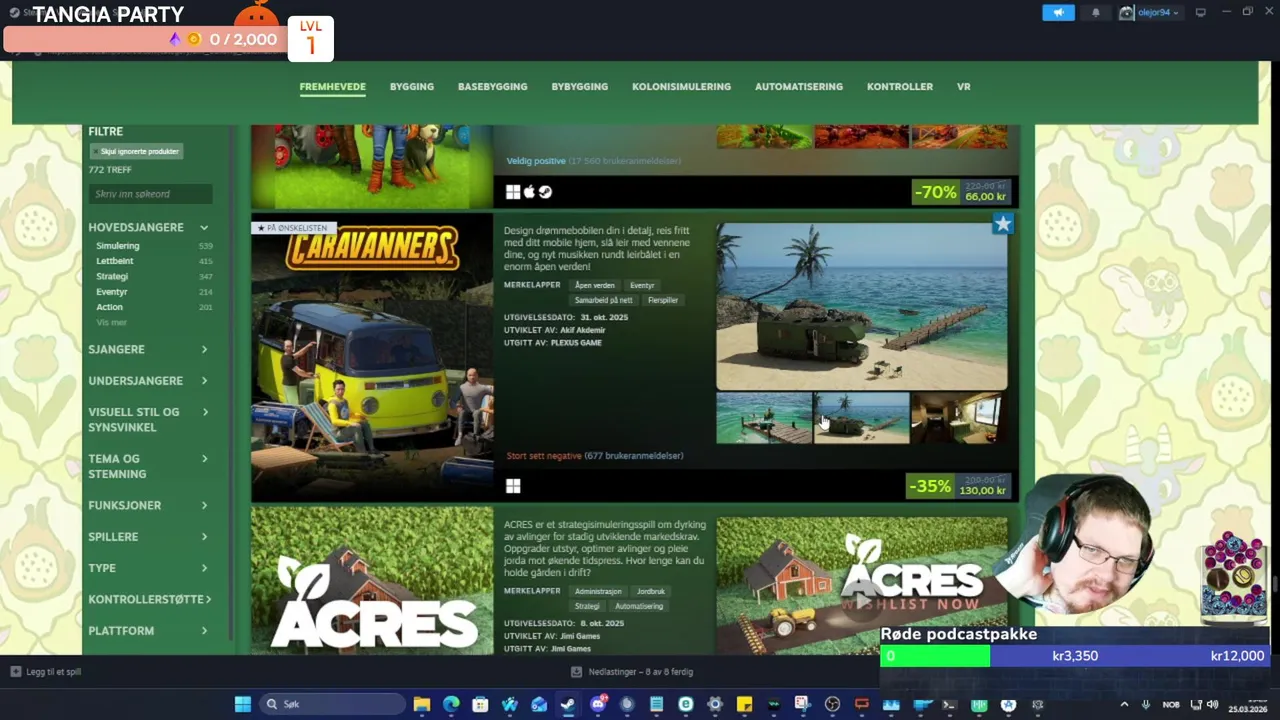Screen dimensions: 1280x720
Task: Click the Skriv inn søkeord filter field
Action: (150, 194)
